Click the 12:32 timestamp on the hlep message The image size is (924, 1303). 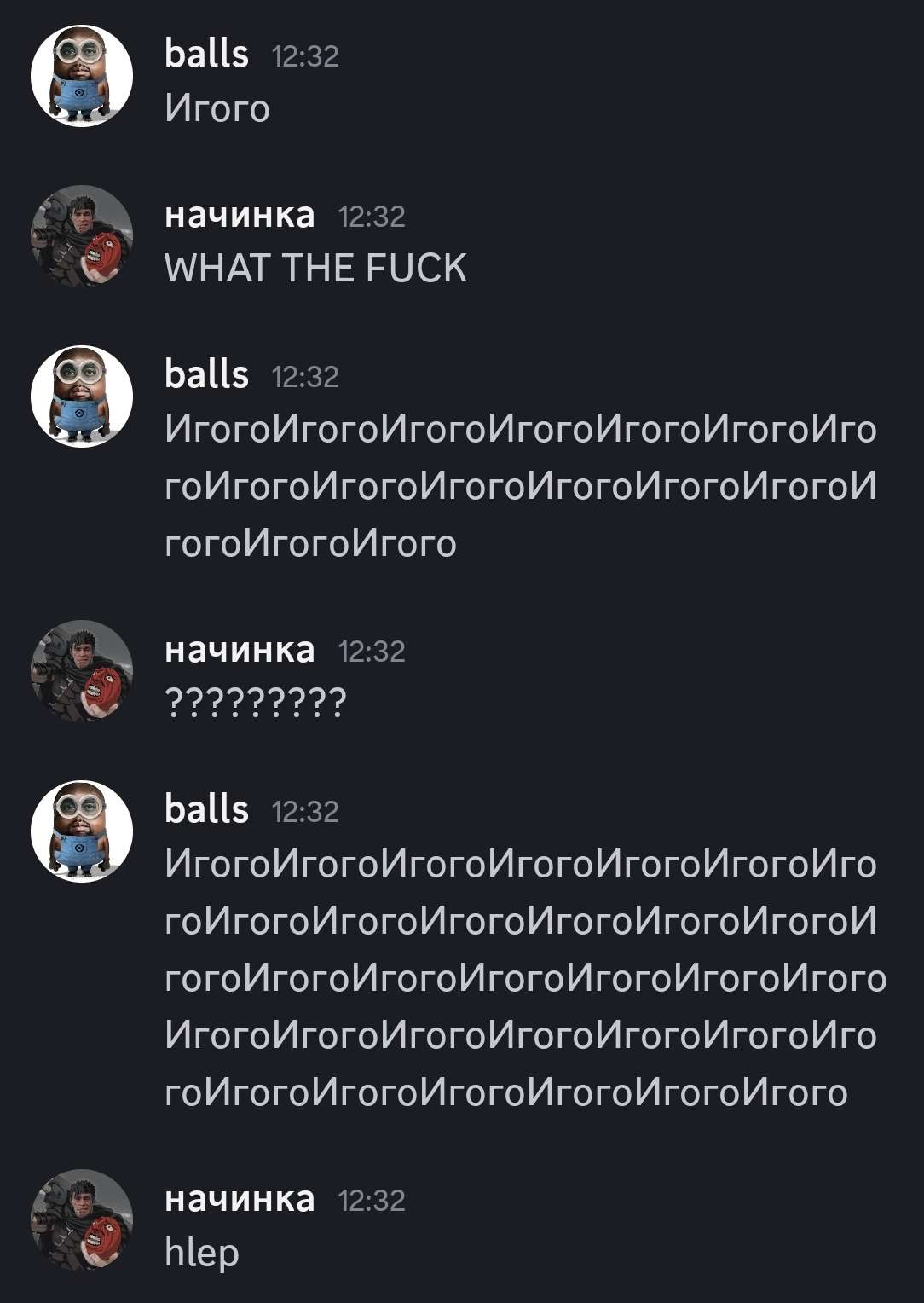(x=372, y=1201)
